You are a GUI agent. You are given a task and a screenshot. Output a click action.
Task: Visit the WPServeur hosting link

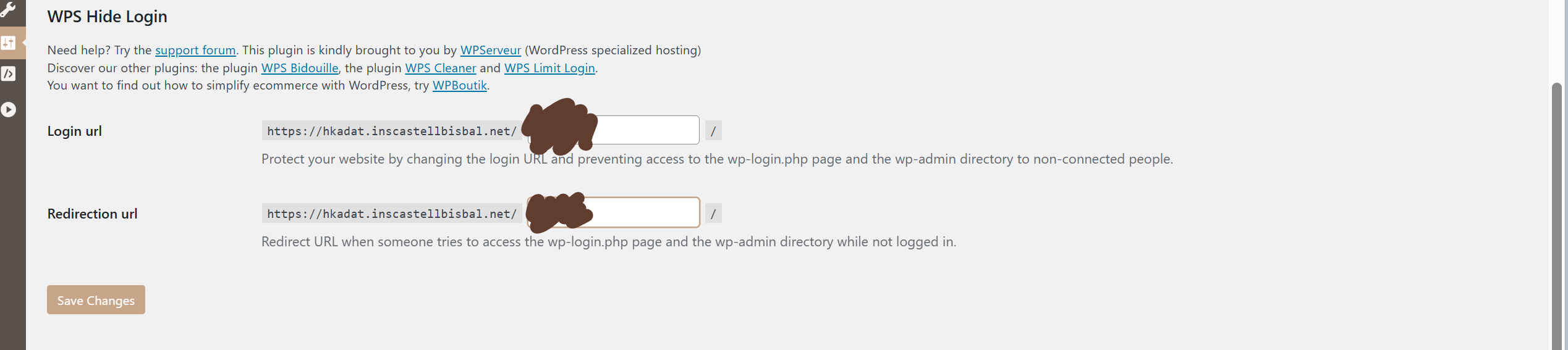coord(491,50)
